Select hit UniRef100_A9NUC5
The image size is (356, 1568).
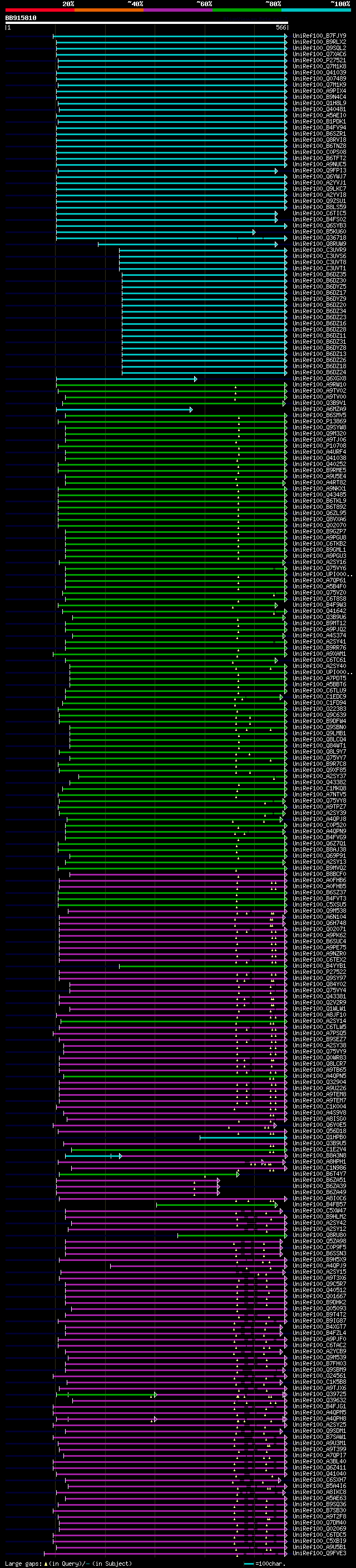(319, 164)
